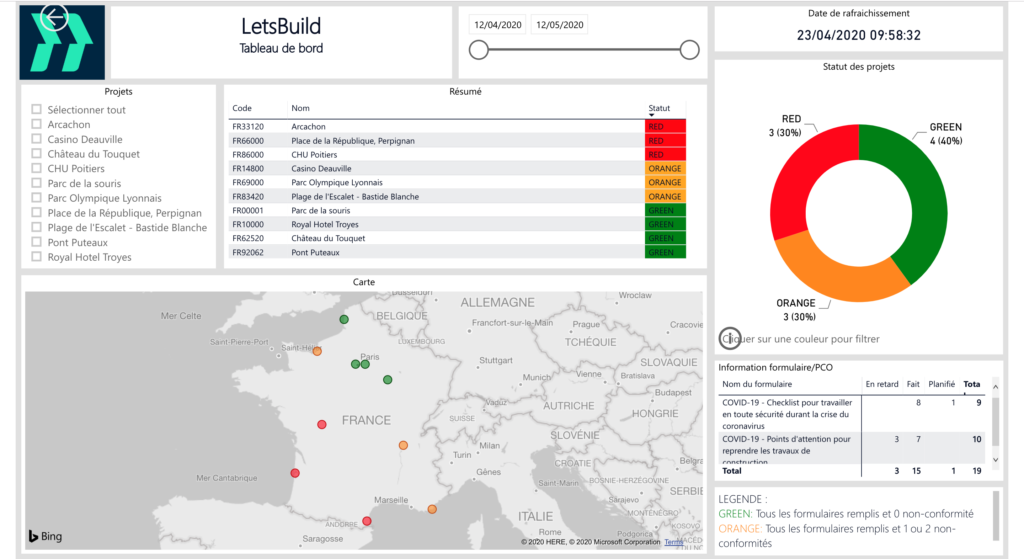Click sort arrow above Statut column

652,115
